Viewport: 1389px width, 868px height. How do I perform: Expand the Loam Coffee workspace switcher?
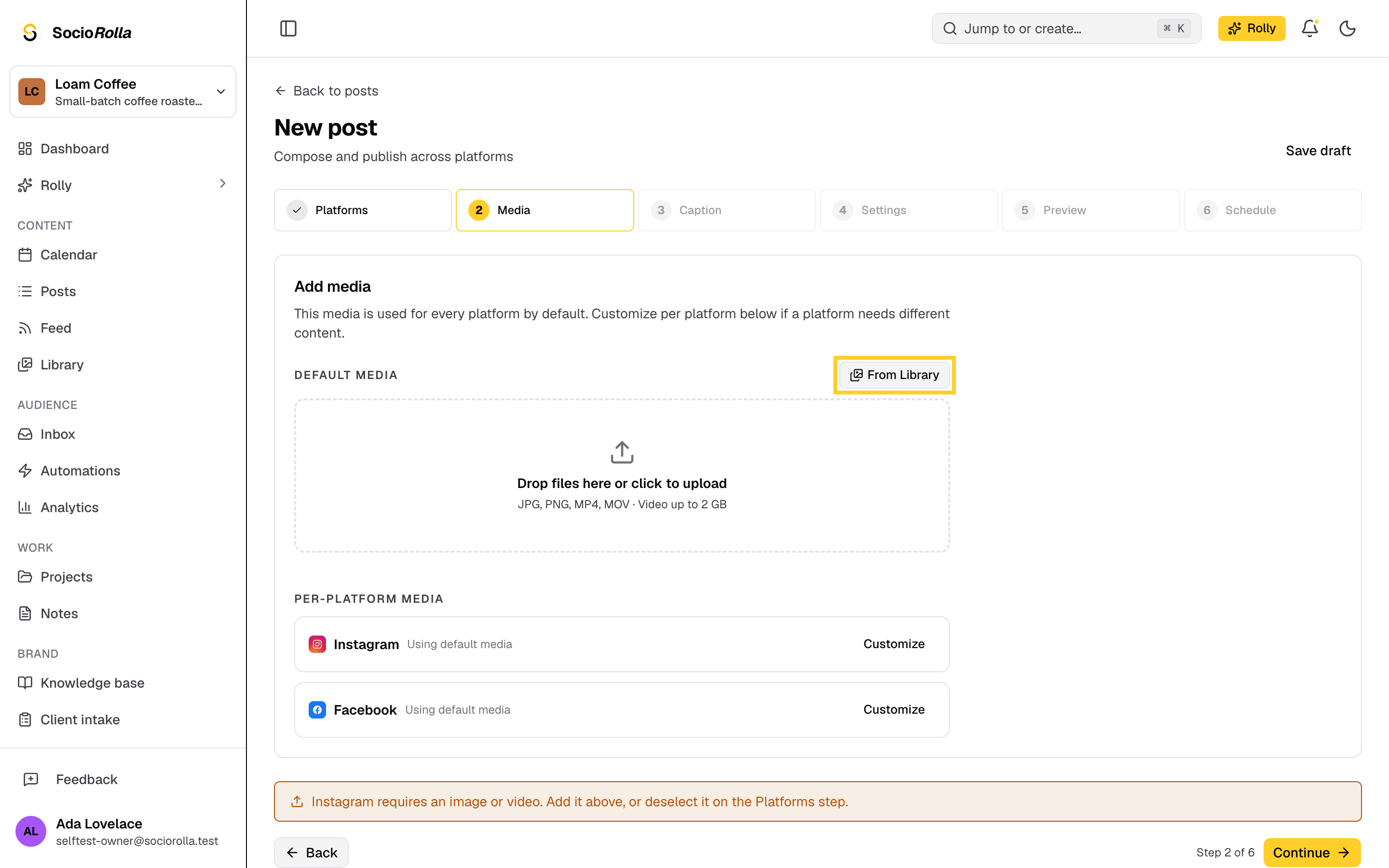pyautogui.click(x=123, y=92)
